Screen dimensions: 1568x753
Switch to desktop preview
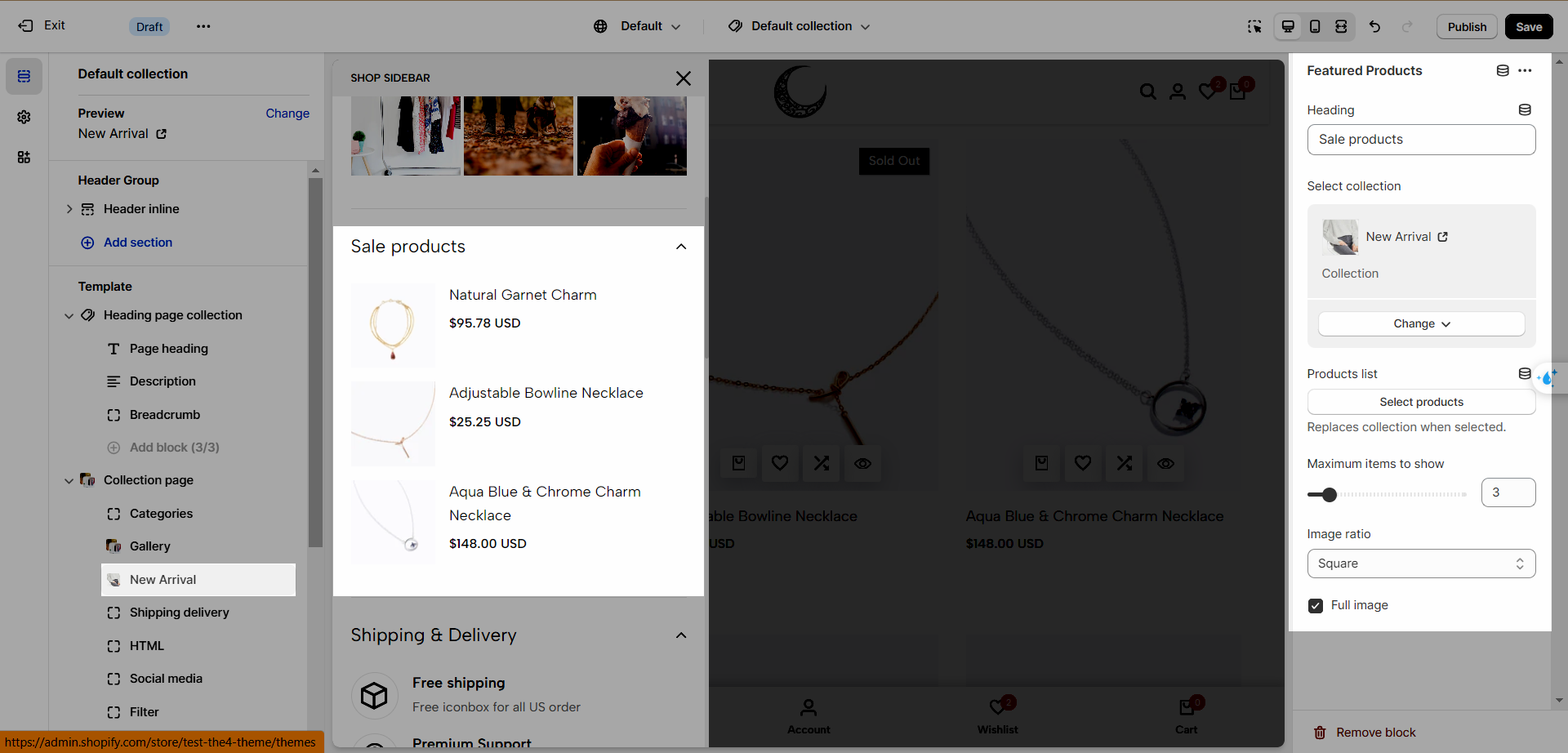coord(1288,26)
